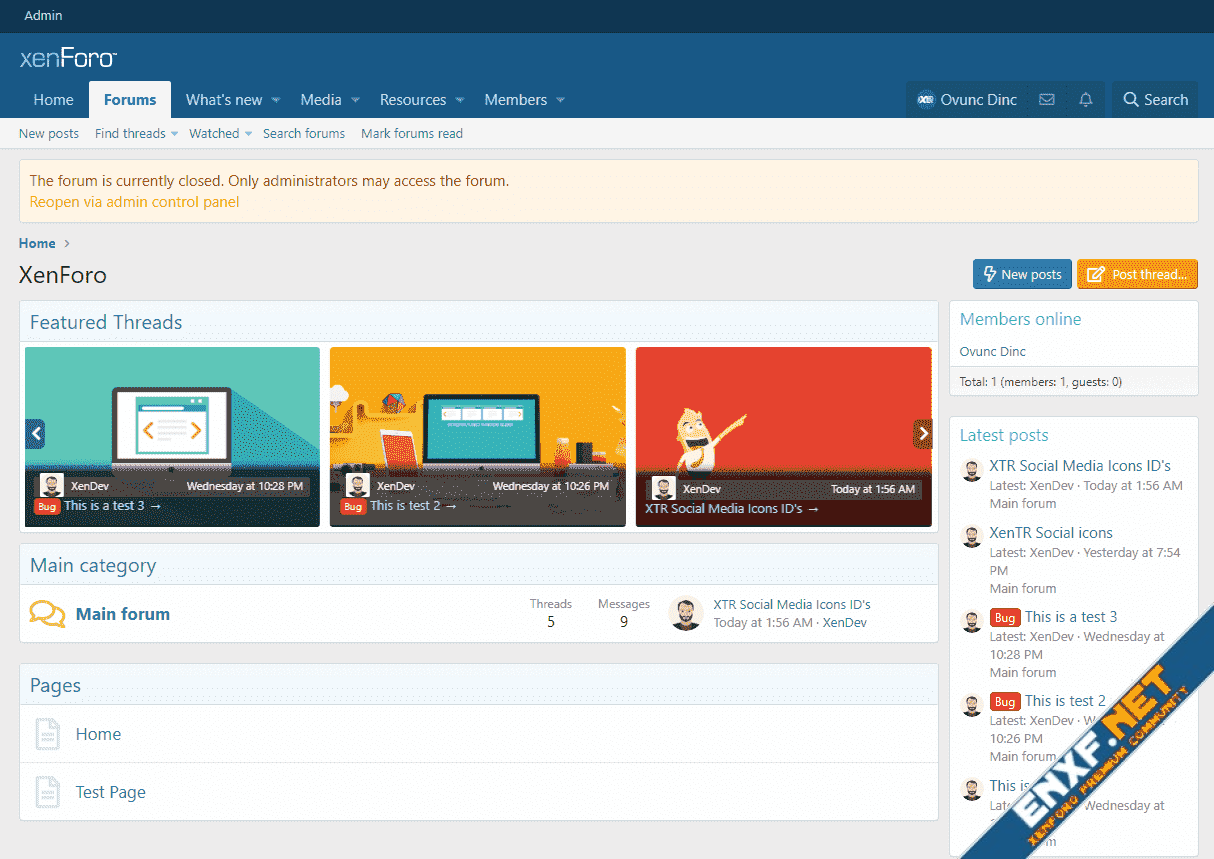Screen dimensions: 1214x859
Task: Open the Watched dropdown
Action: (x=248, y=134)
